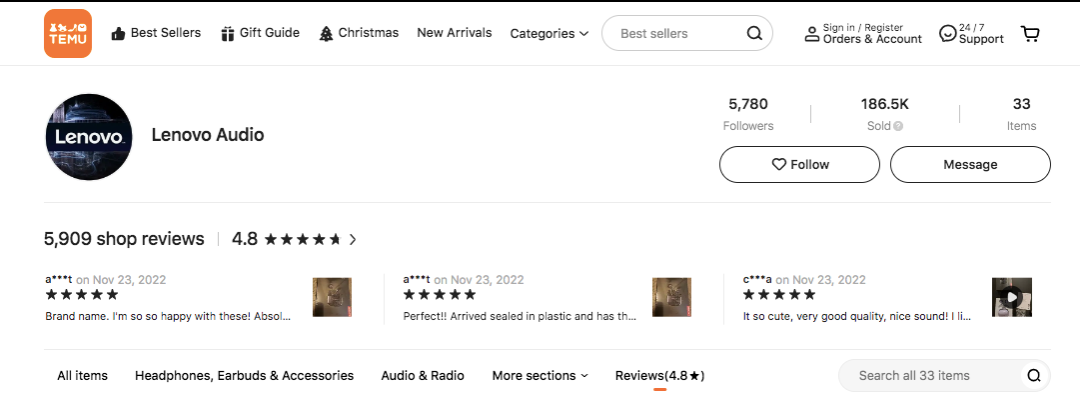Follow the Lenovo Audio shop

799,164
